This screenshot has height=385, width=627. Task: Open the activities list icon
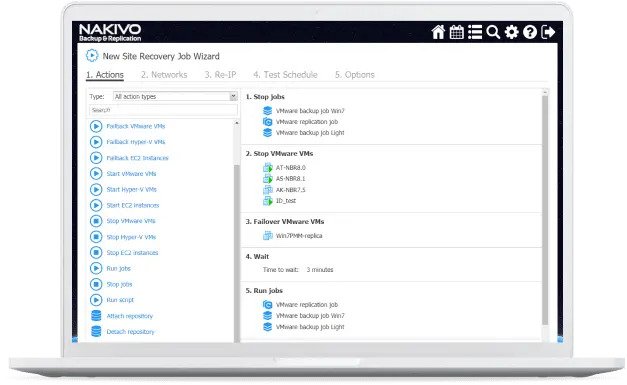pyautogui.click(x=475, y=32)
